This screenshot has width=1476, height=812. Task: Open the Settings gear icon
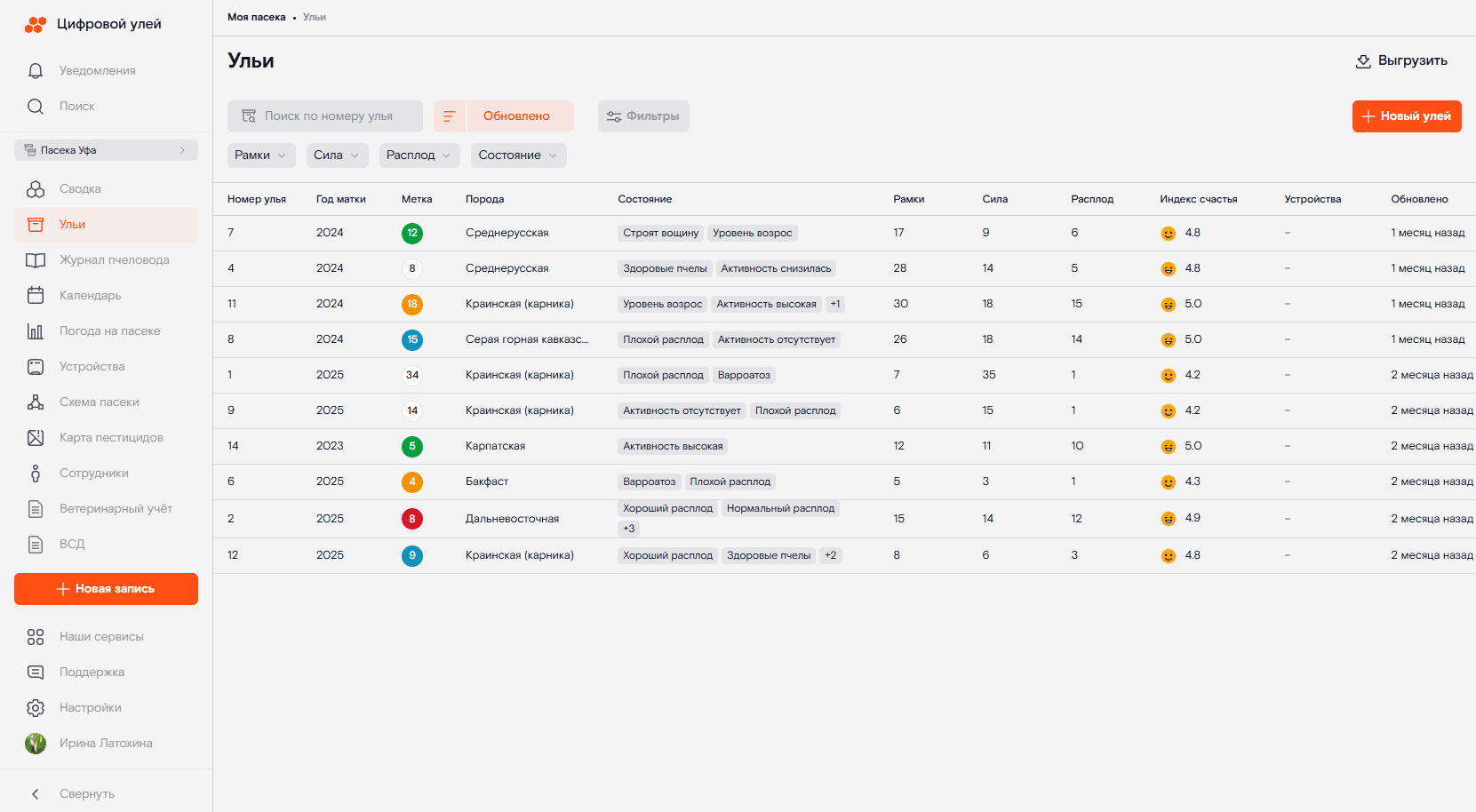[36, 708]
